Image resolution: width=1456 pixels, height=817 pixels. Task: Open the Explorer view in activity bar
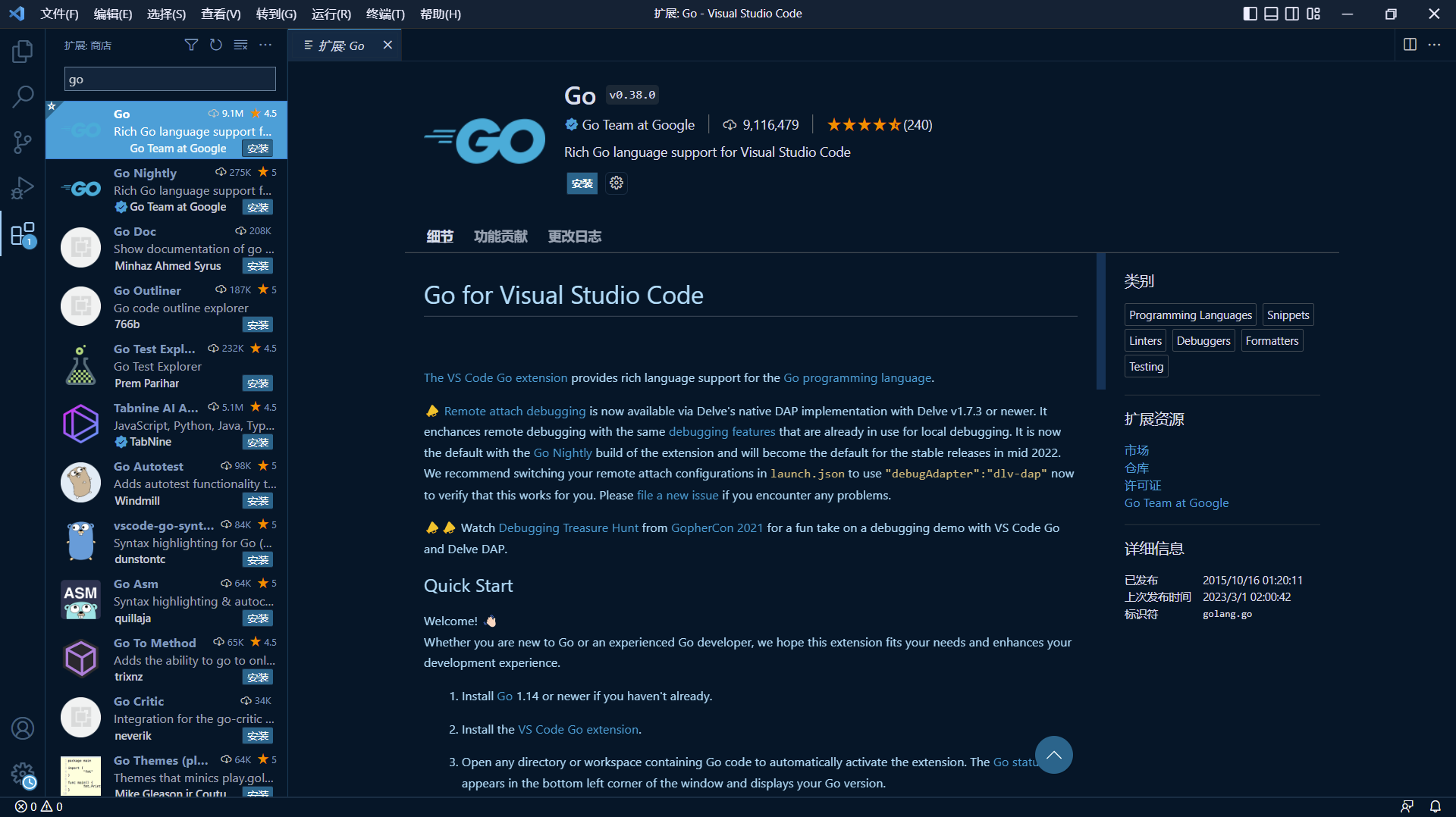click(23, 52)
